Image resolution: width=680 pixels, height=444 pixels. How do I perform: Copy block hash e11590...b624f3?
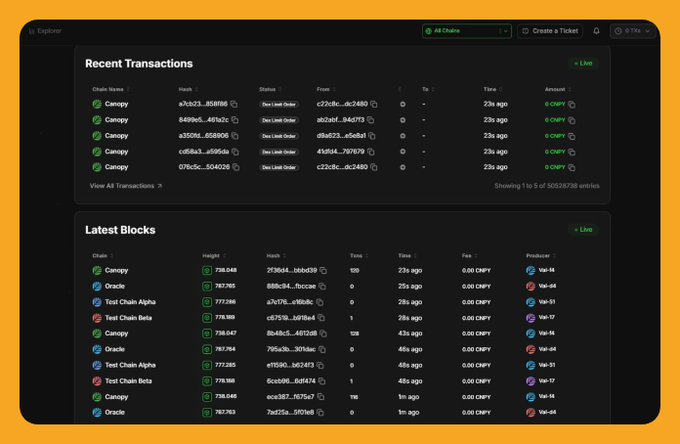(320, 365)
